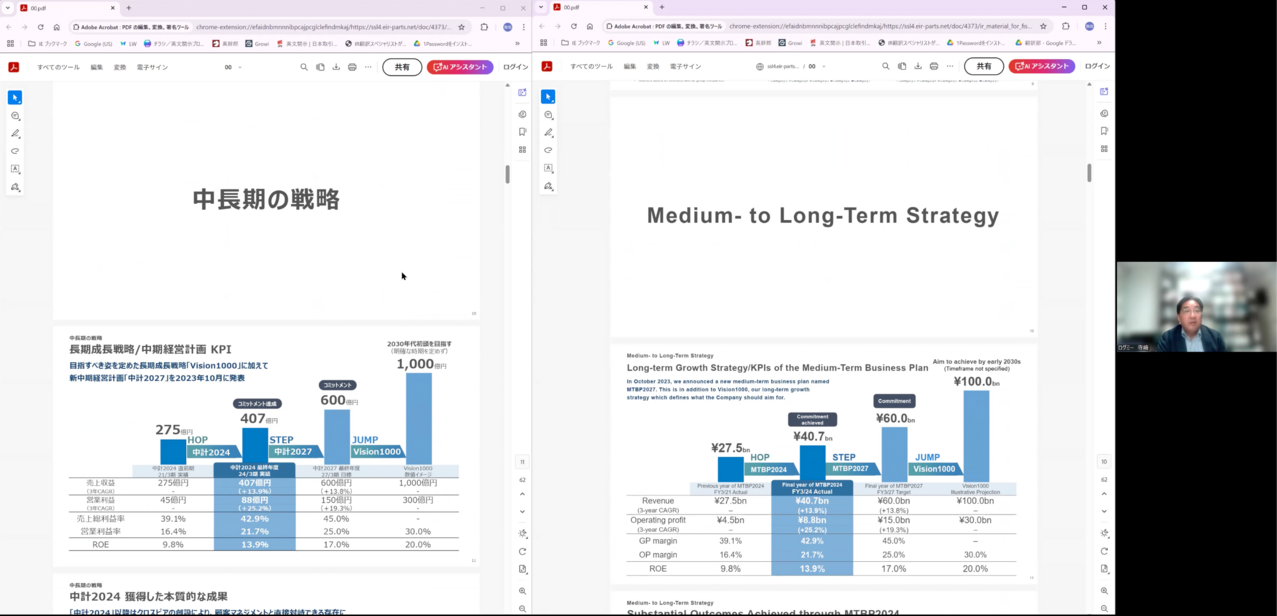Image resolution: width=1277 pixels, height=616 pixels.
Task: Select the arrow selection tool in left window
Action: tap(15, 98)
